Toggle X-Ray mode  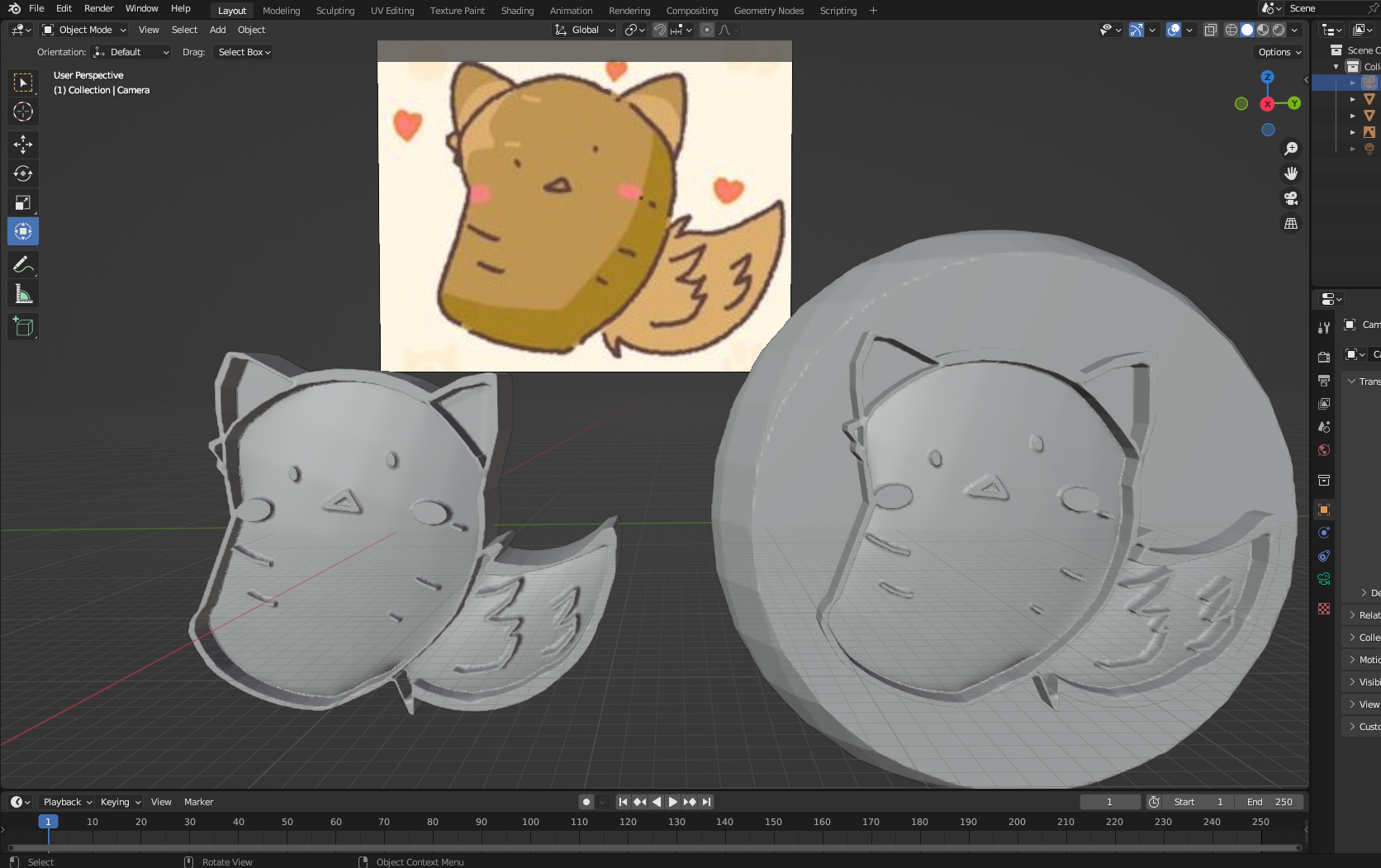click(1210, 30)
